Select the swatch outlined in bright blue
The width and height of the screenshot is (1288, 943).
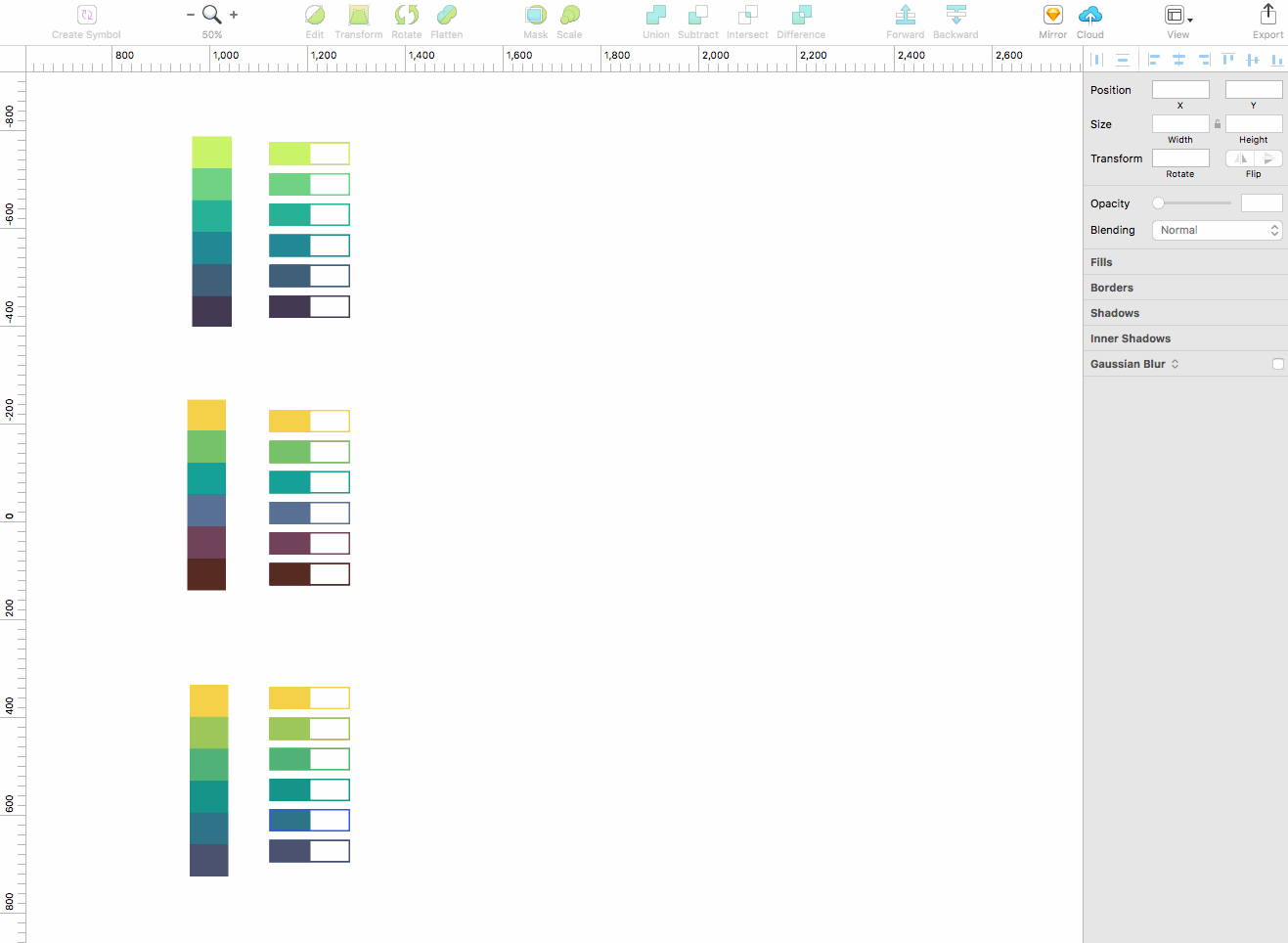tap(309, 820)
